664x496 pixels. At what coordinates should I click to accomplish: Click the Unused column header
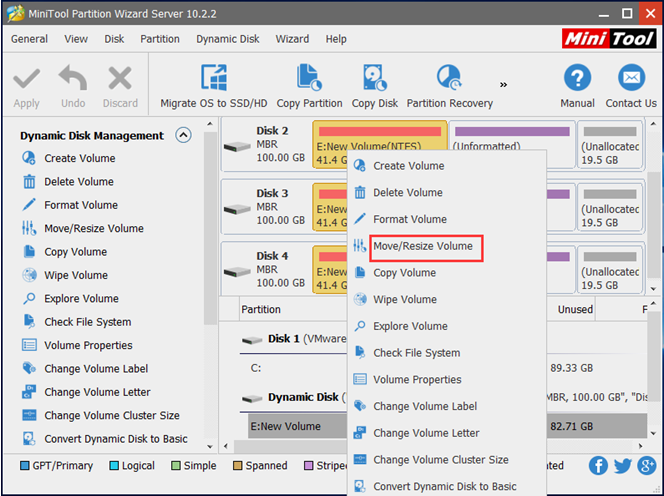(575, 310)
